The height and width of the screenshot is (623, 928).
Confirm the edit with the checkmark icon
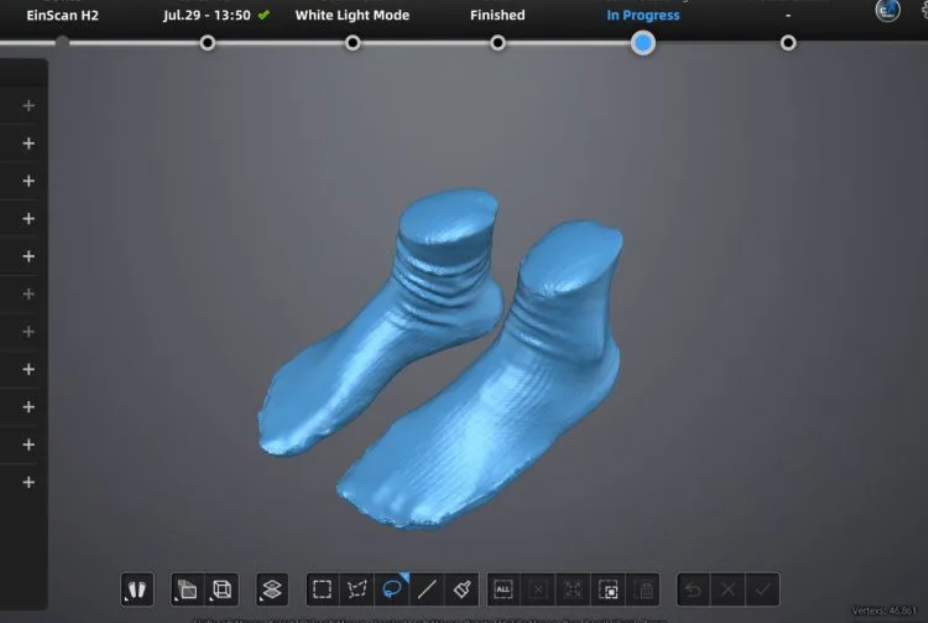763,589
